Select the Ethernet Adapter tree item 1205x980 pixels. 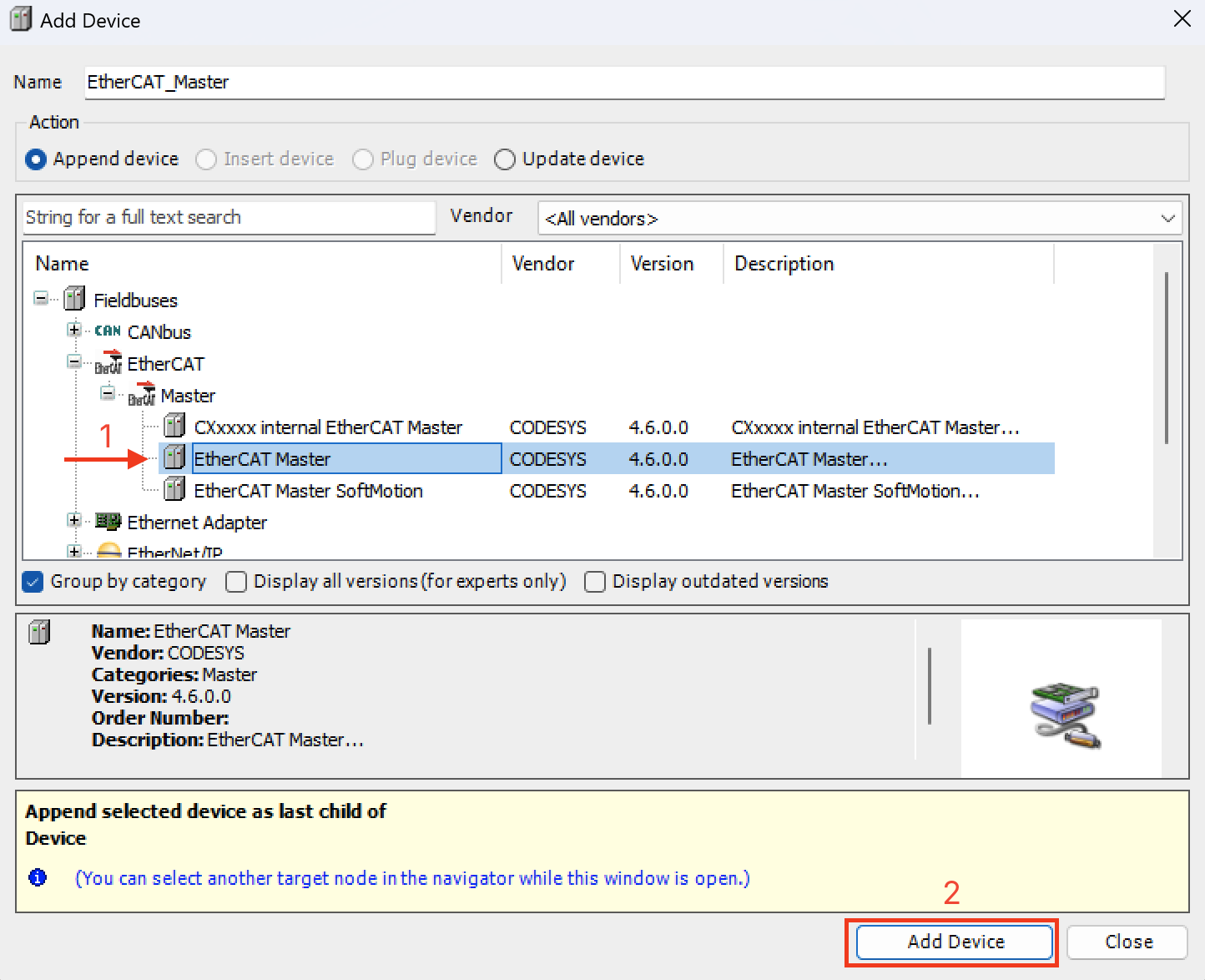pyautogui.click(x=197, y=523)
